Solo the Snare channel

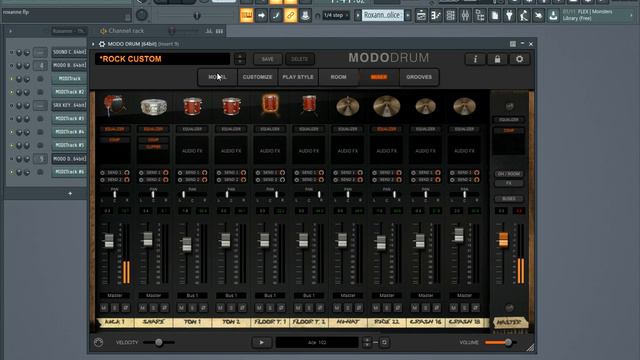[153, 308]
